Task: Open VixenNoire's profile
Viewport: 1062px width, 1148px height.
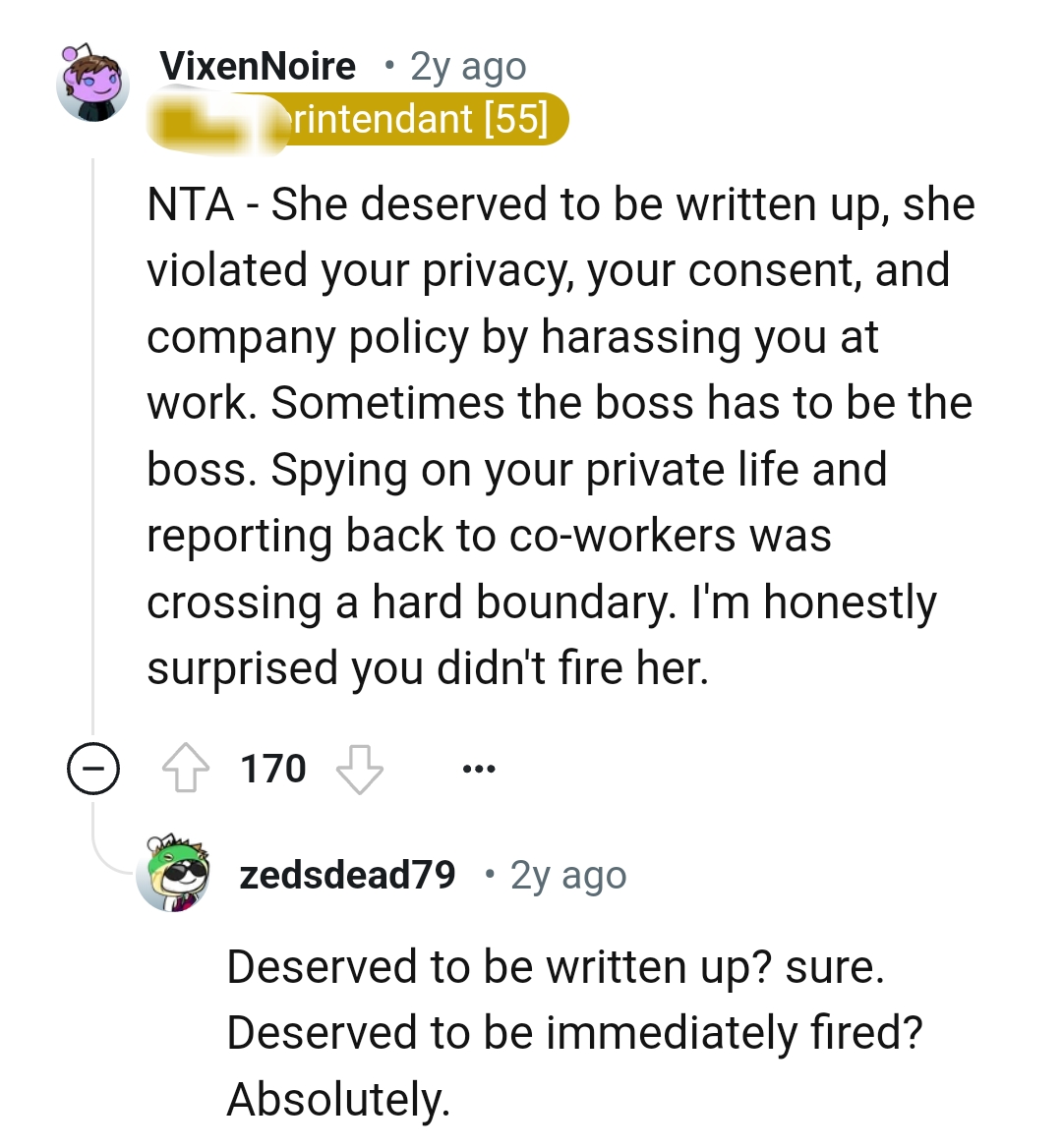Action: (258, 65)
